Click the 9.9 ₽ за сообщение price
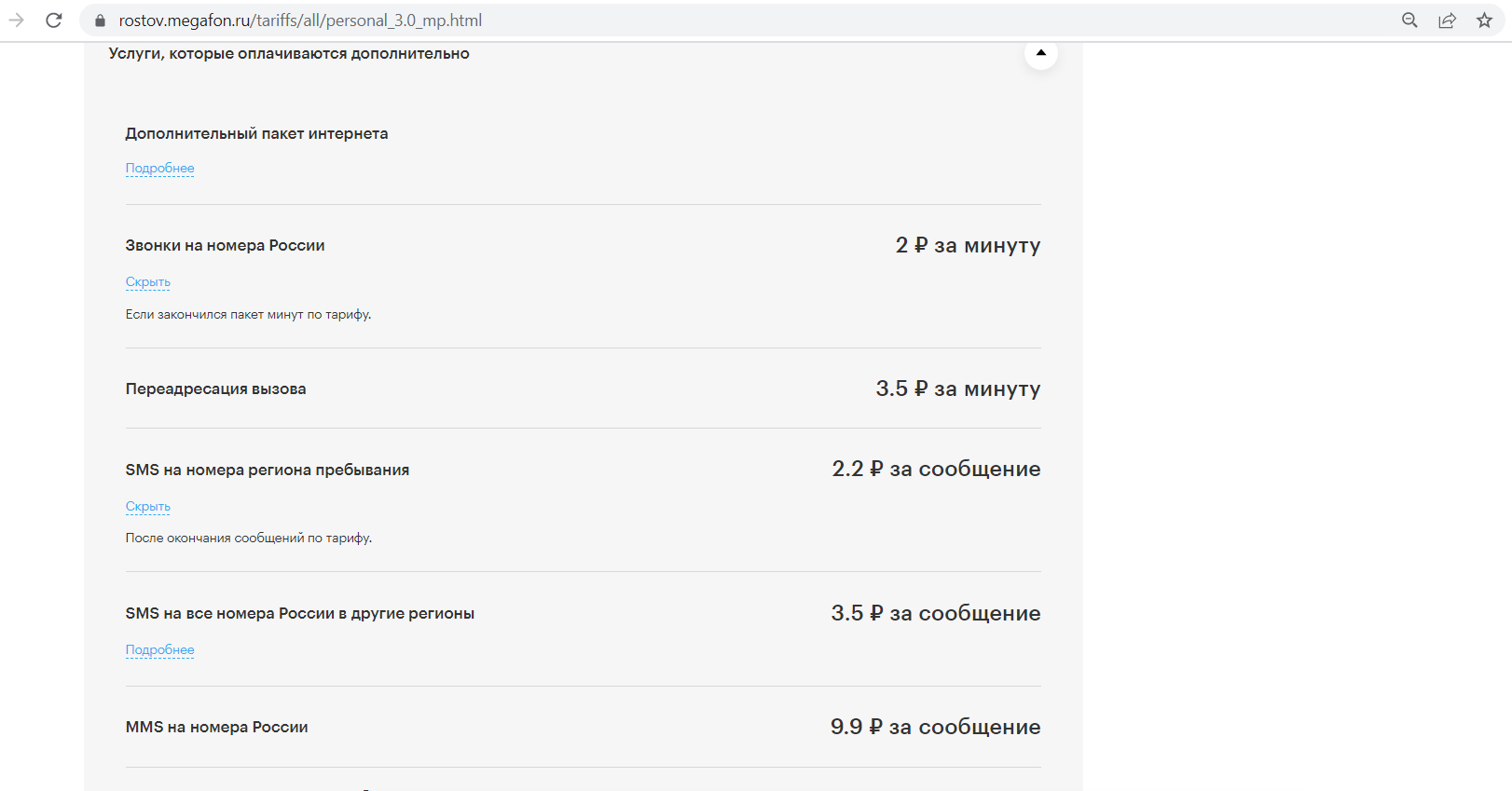1512x791 pixels. point(935,727)
